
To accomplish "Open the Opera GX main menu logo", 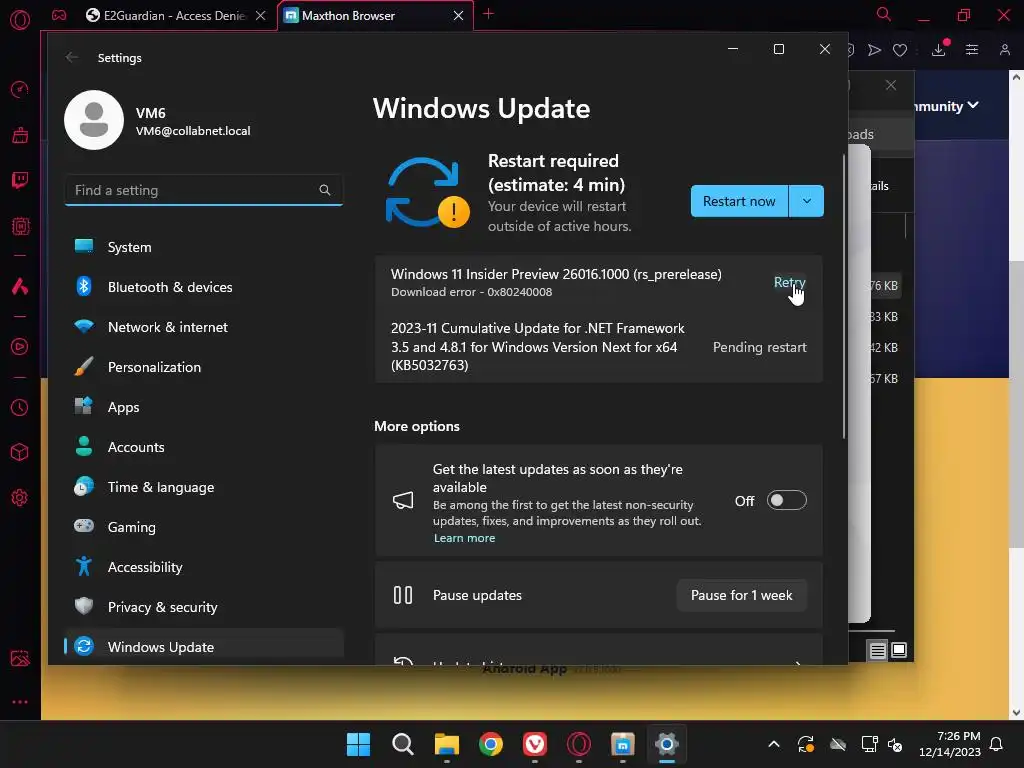I will pyautogui.click(x=20, y=20).
